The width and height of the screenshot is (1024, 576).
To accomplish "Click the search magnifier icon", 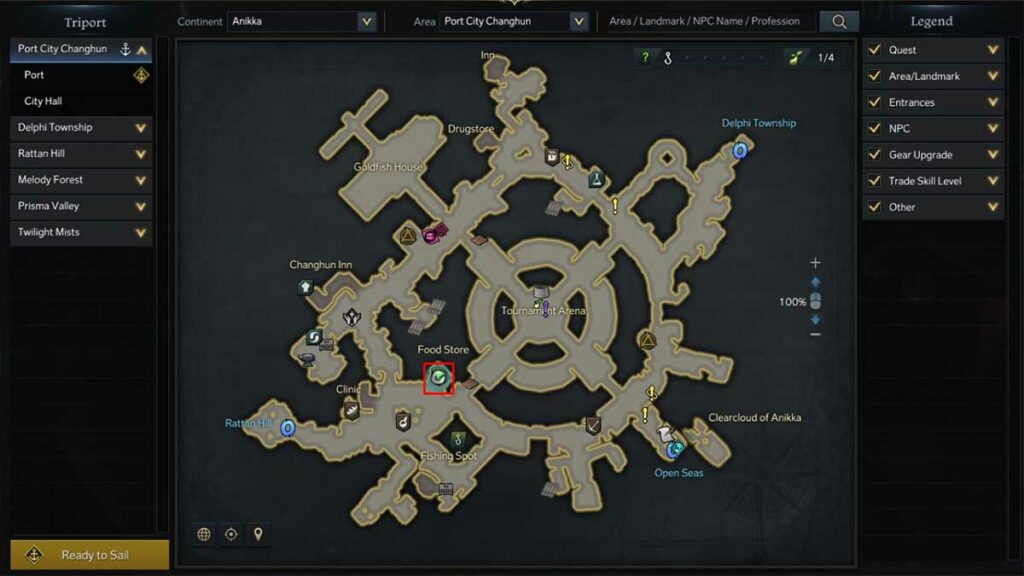I will click(x=839, y=22).
